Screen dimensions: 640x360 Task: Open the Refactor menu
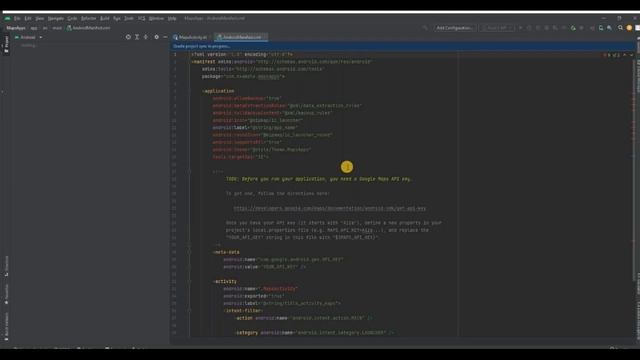point(89,18)
